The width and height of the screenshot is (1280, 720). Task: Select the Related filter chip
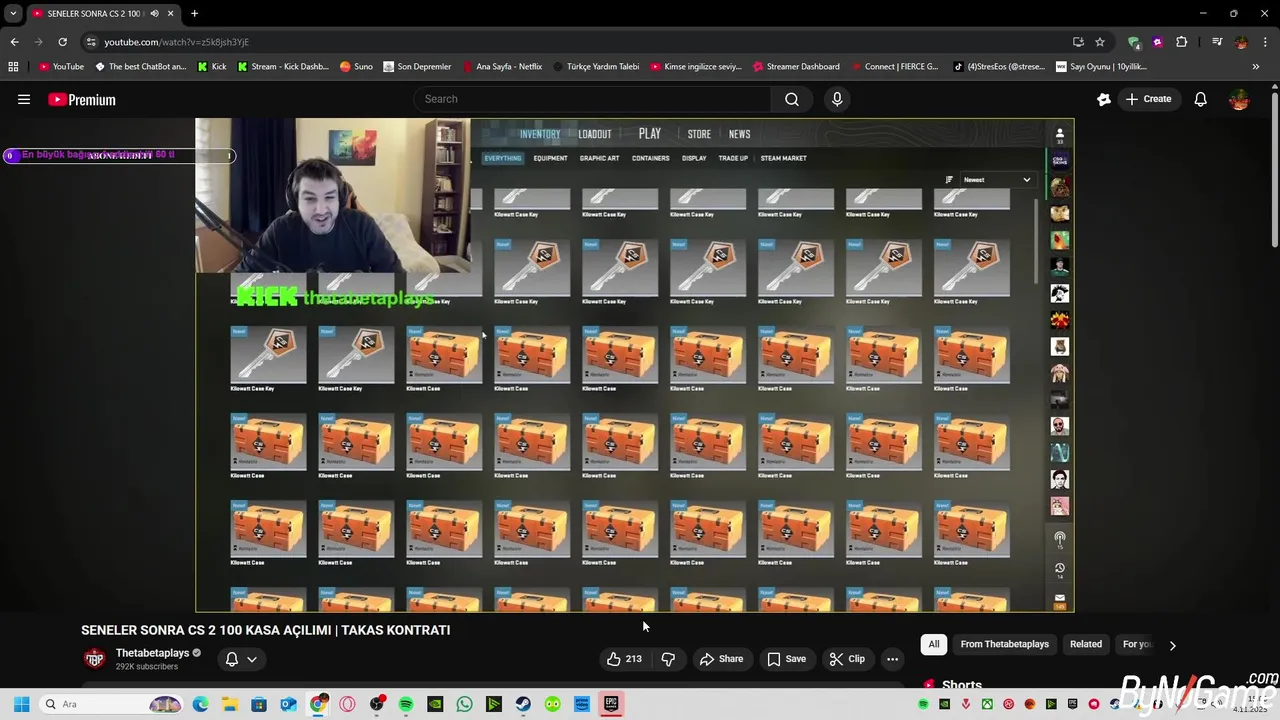[x=1085, y=644]
